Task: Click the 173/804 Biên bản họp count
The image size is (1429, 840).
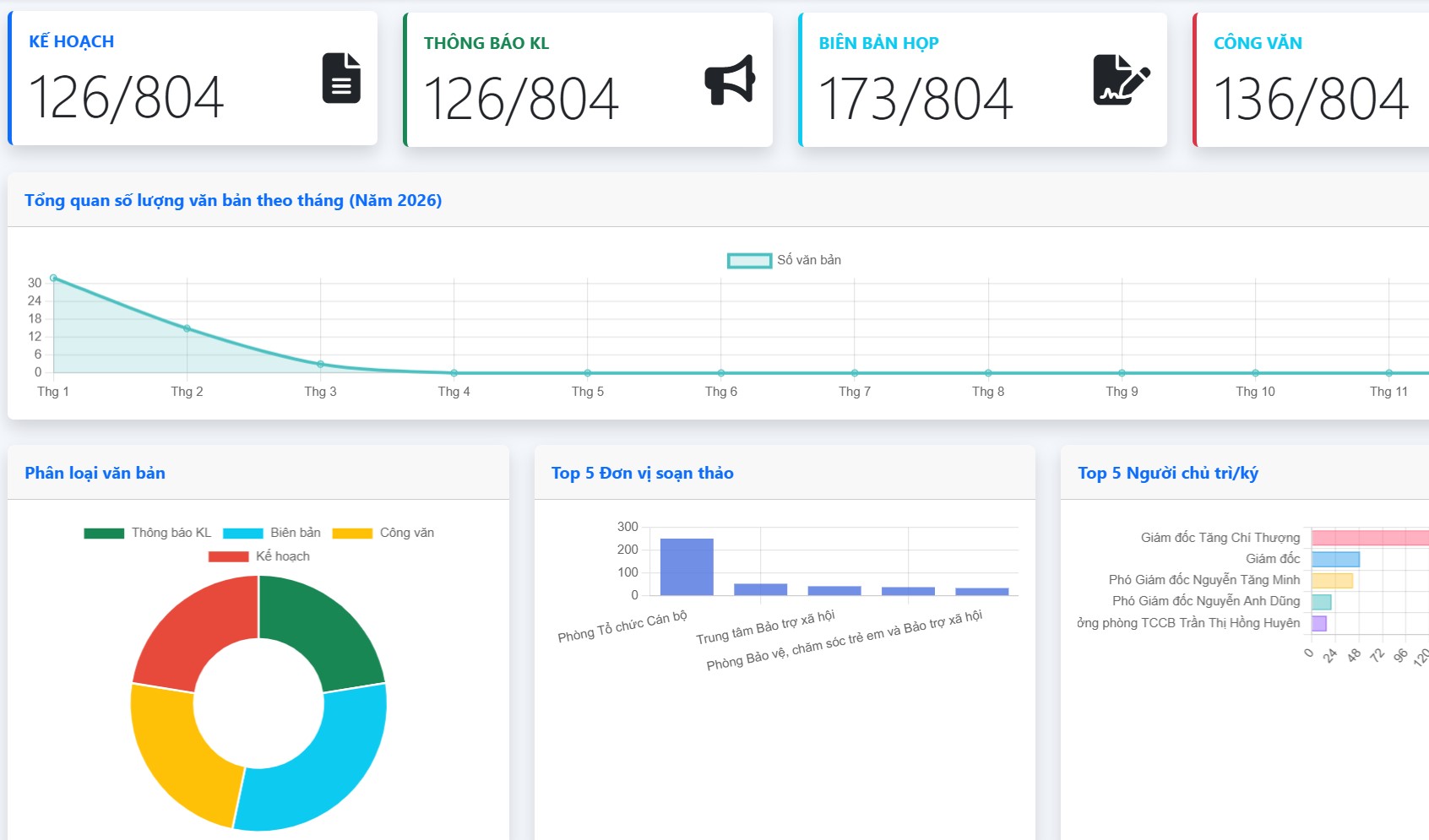Action: pos(916,99)
